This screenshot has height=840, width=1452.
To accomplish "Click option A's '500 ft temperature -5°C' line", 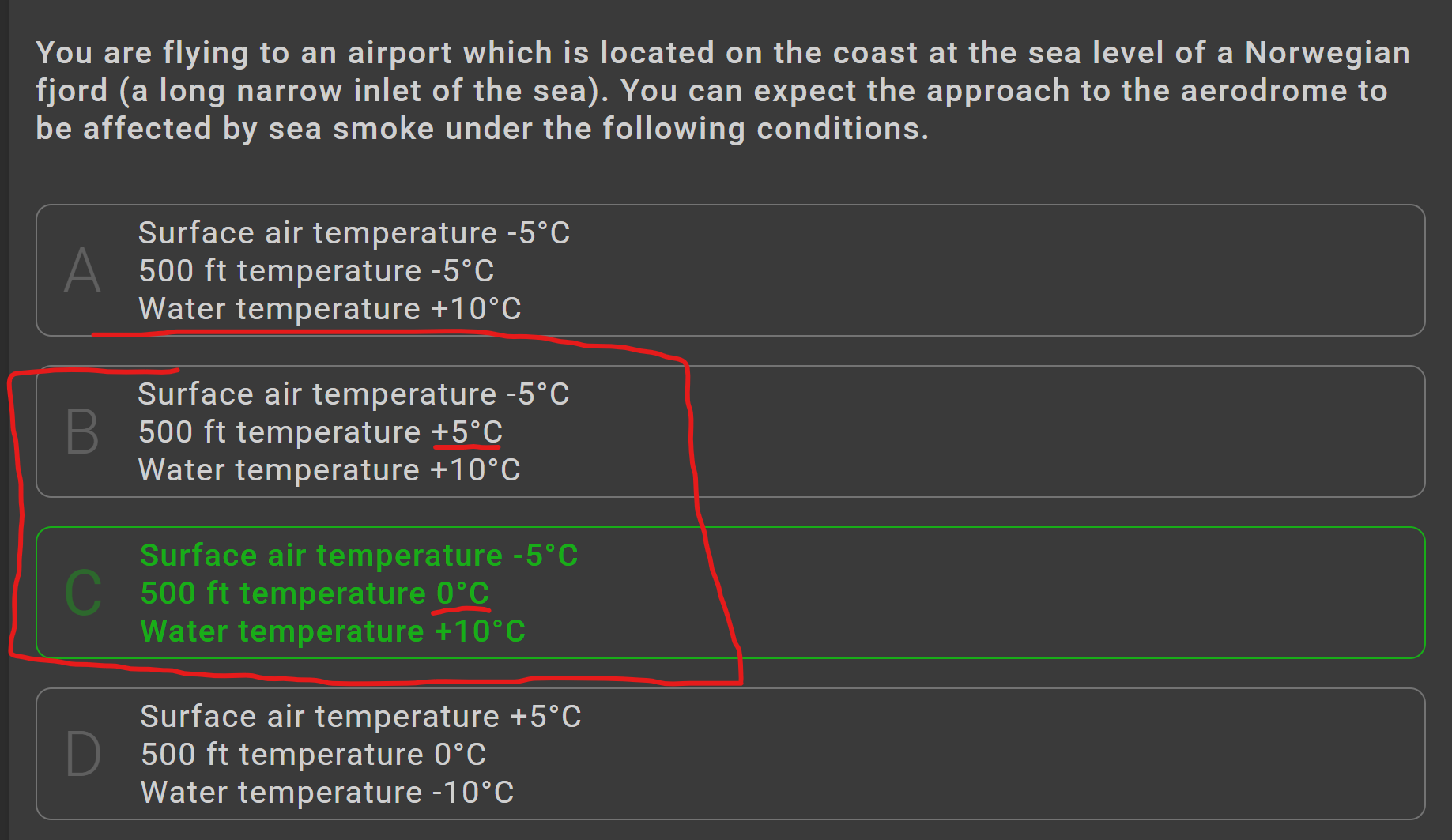I will 316,271.
